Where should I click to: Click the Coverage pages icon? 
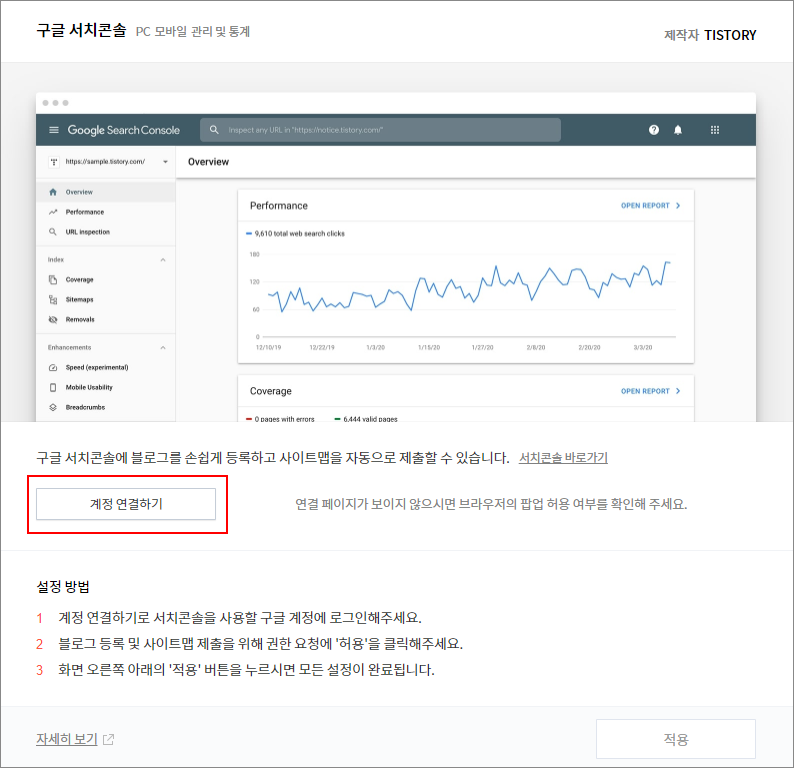53,279
